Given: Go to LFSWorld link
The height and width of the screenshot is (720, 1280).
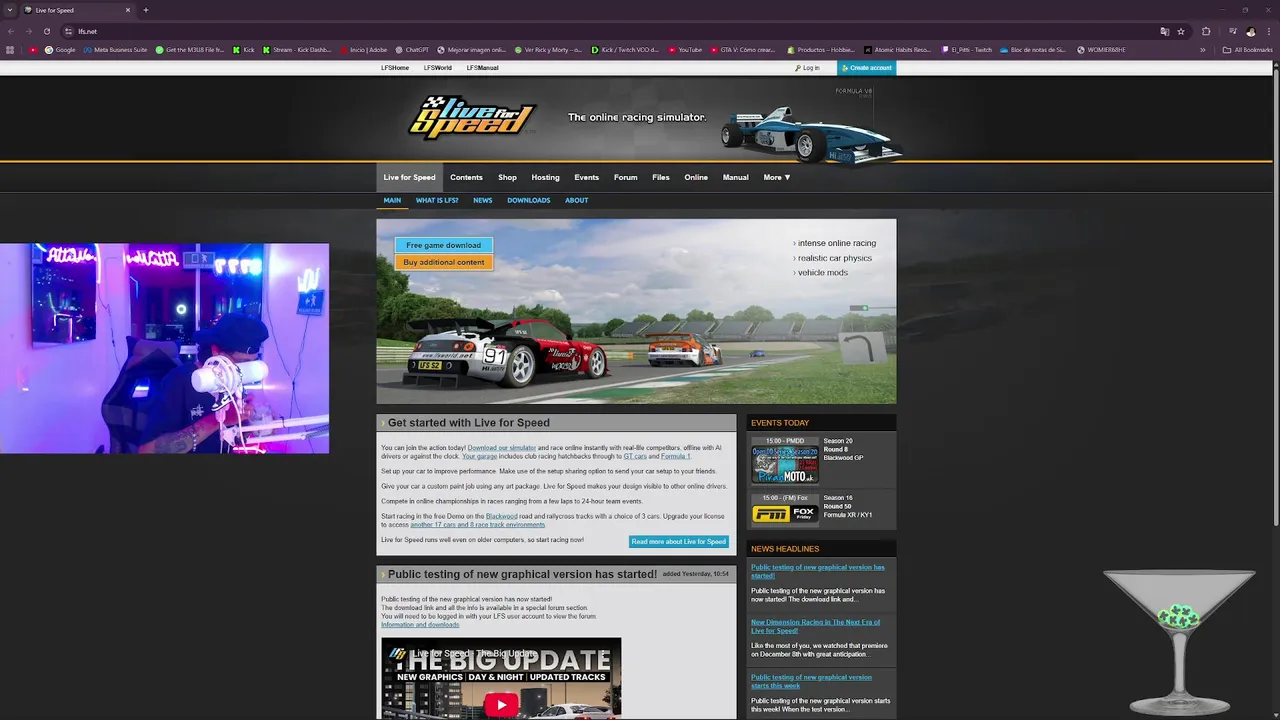Looking at the screenshot, I should [x=437, y=68].
